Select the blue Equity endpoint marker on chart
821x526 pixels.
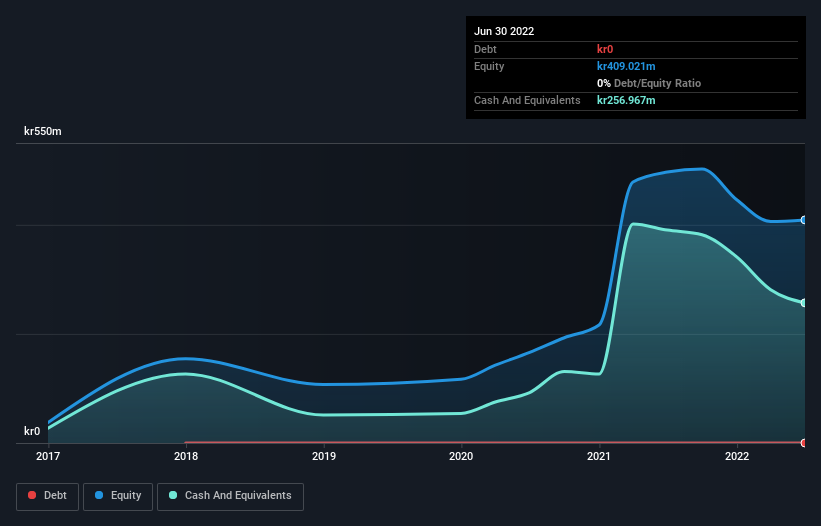coord(804,220)
